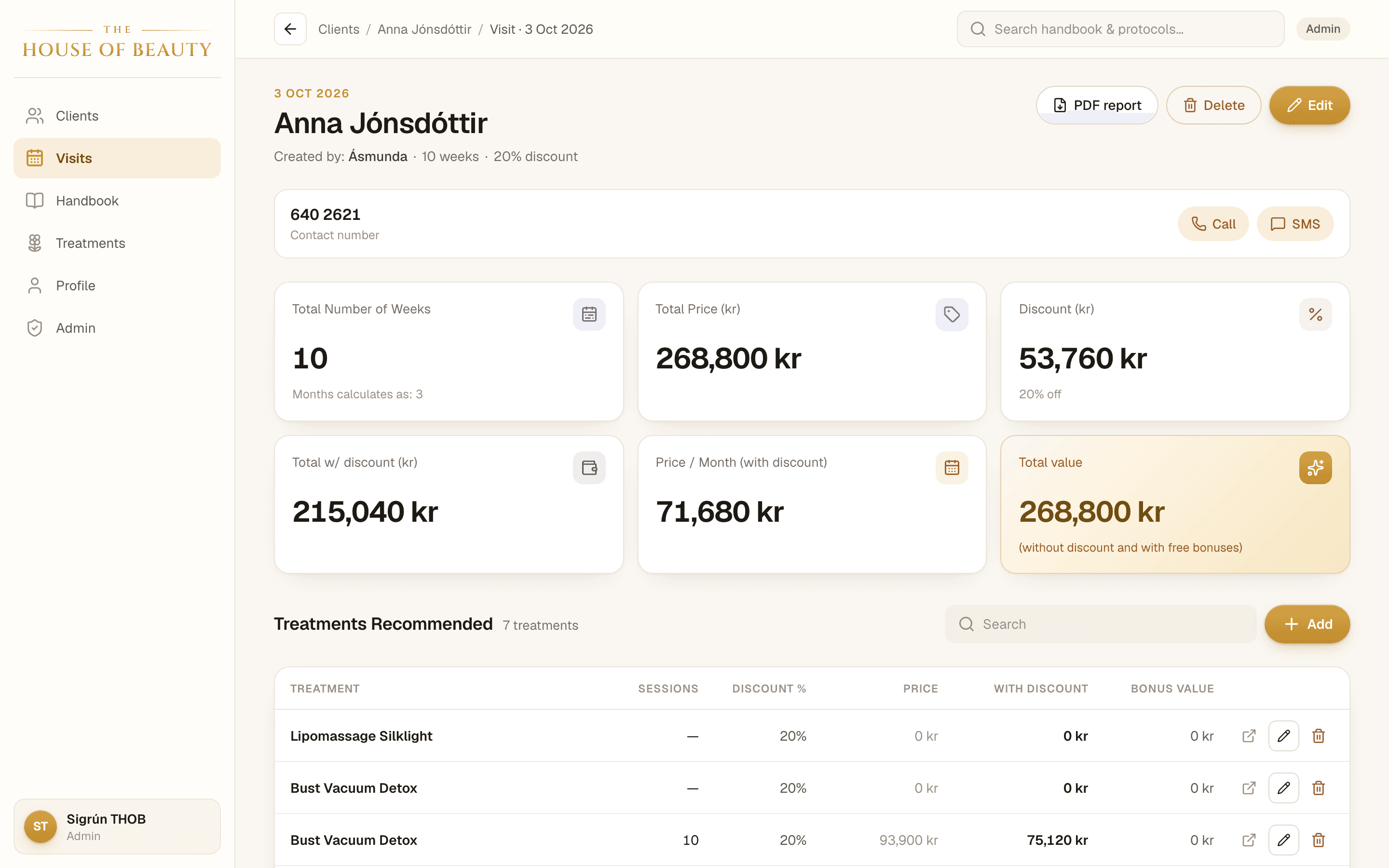Open the Profile sidebar section

117,286
